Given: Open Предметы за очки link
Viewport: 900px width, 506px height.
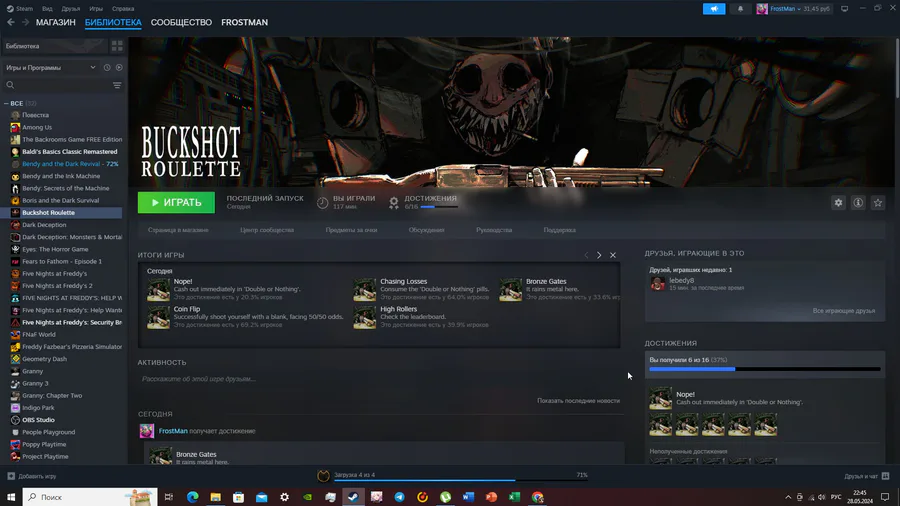Looking at the screenshot, I should pos(351,229).
